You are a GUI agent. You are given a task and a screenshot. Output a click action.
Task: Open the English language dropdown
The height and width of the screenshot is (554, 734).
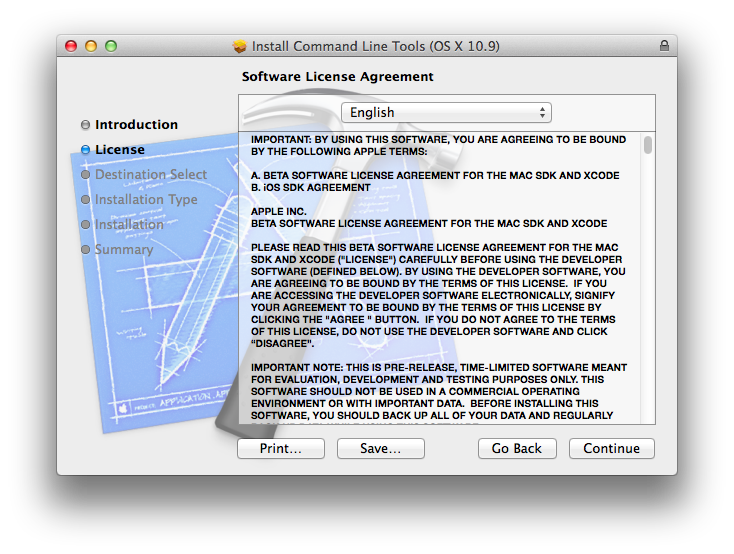click(x=446, y=112)
